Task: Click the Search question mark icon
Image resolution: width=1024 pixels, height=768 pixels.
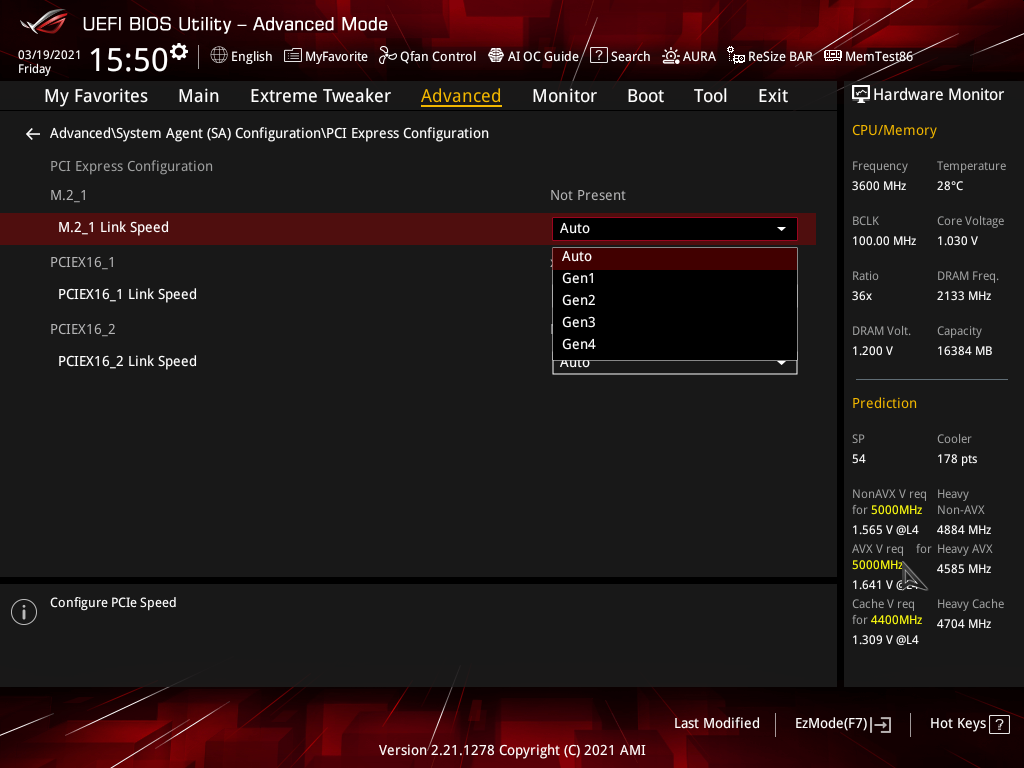Action: coord(598,56)
